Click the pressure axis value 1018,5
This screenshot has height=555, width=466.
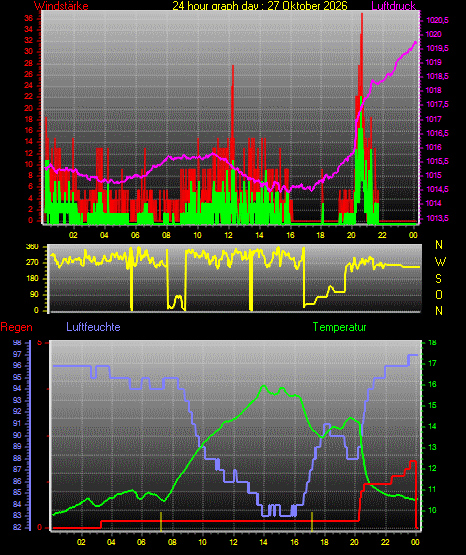[x=437, y=76]
